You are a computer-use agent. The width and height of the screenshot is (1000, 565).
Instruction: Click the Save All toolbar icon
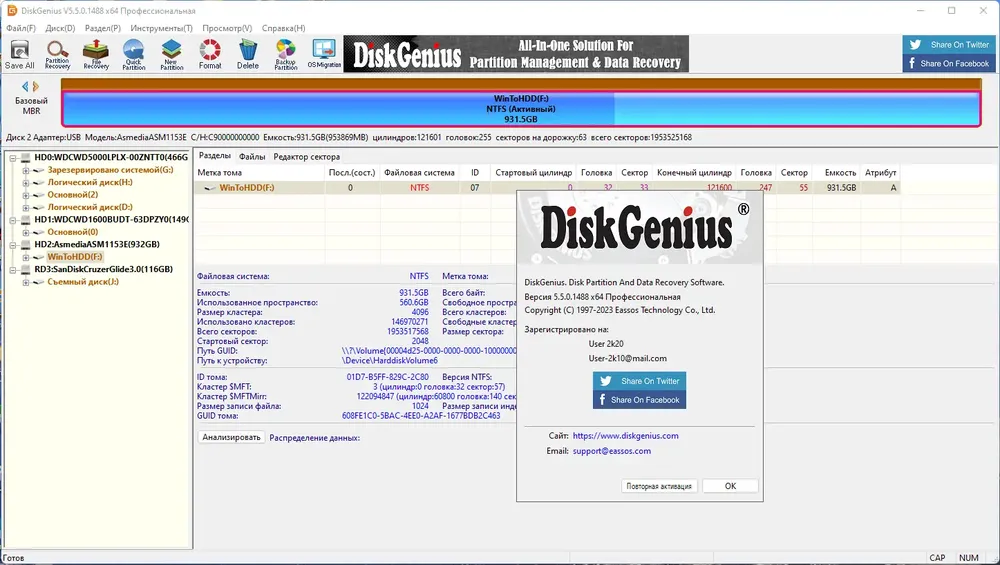tap(20, 54)
